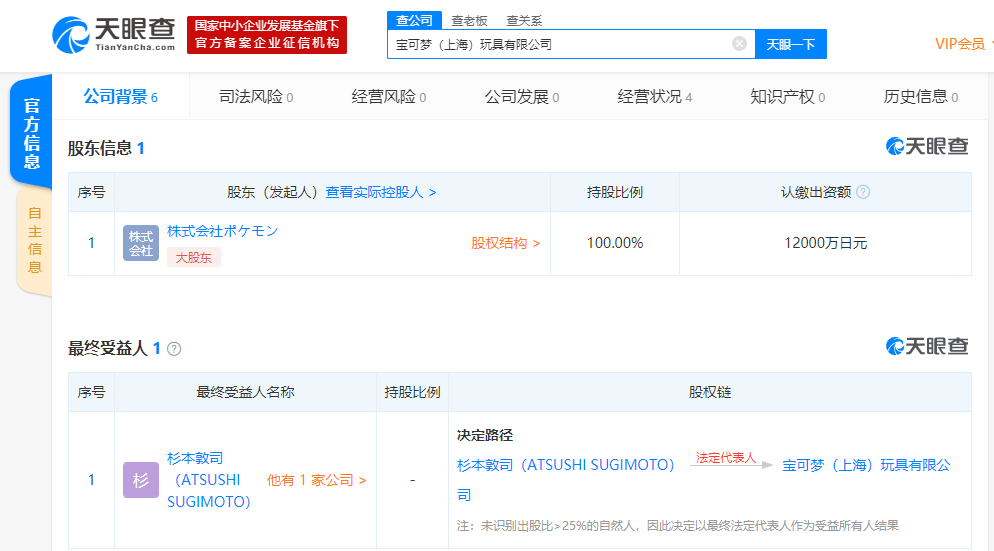The height and width of the screenshot is (551, 994).
Task: Click the help icon beside 认缴出资额
Action: coord(863,192)
